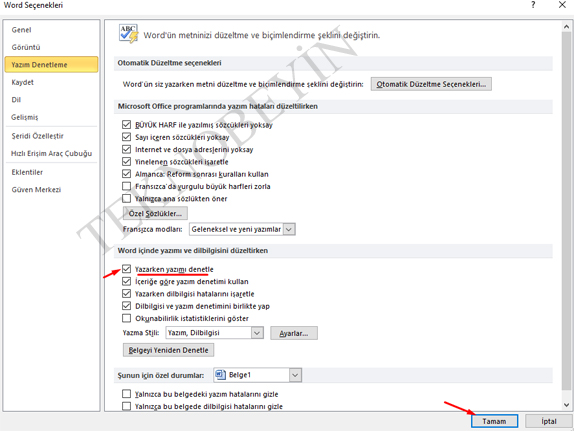574x431 pixels.
Task: Open the help question mark button
Action: pyautogui.click(x=533, y=5)
